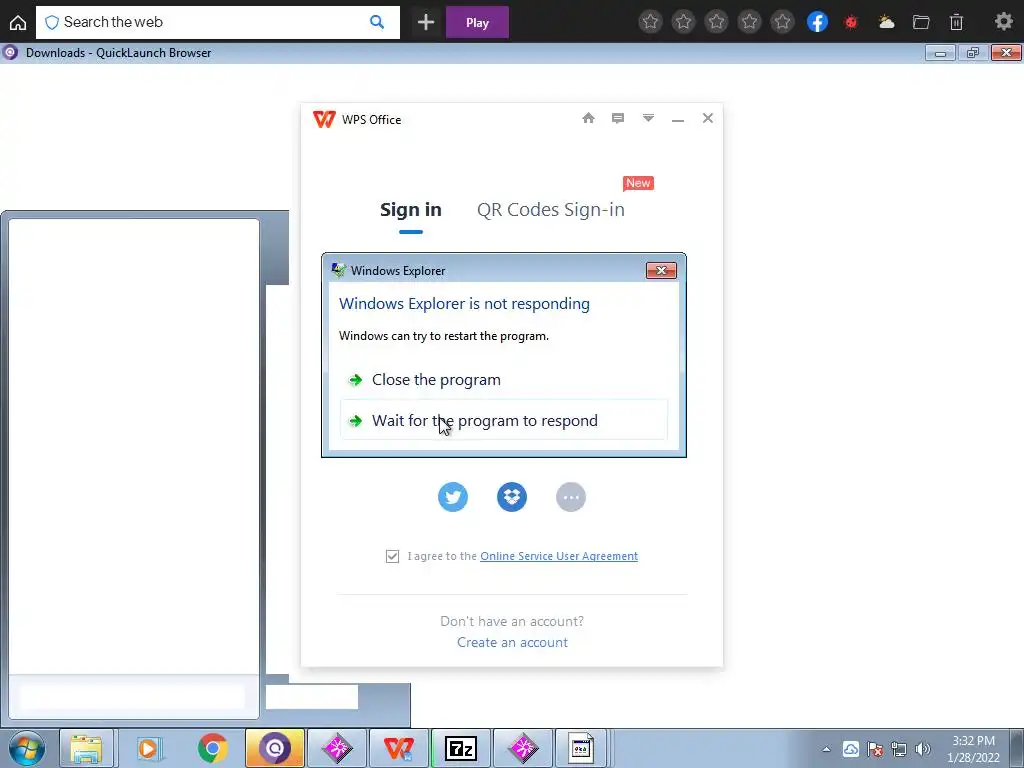The height and width of the screenshot is (768, 1024).
Task: Close the WPS Office sign-in window
Action: click(x=707, y=118)
